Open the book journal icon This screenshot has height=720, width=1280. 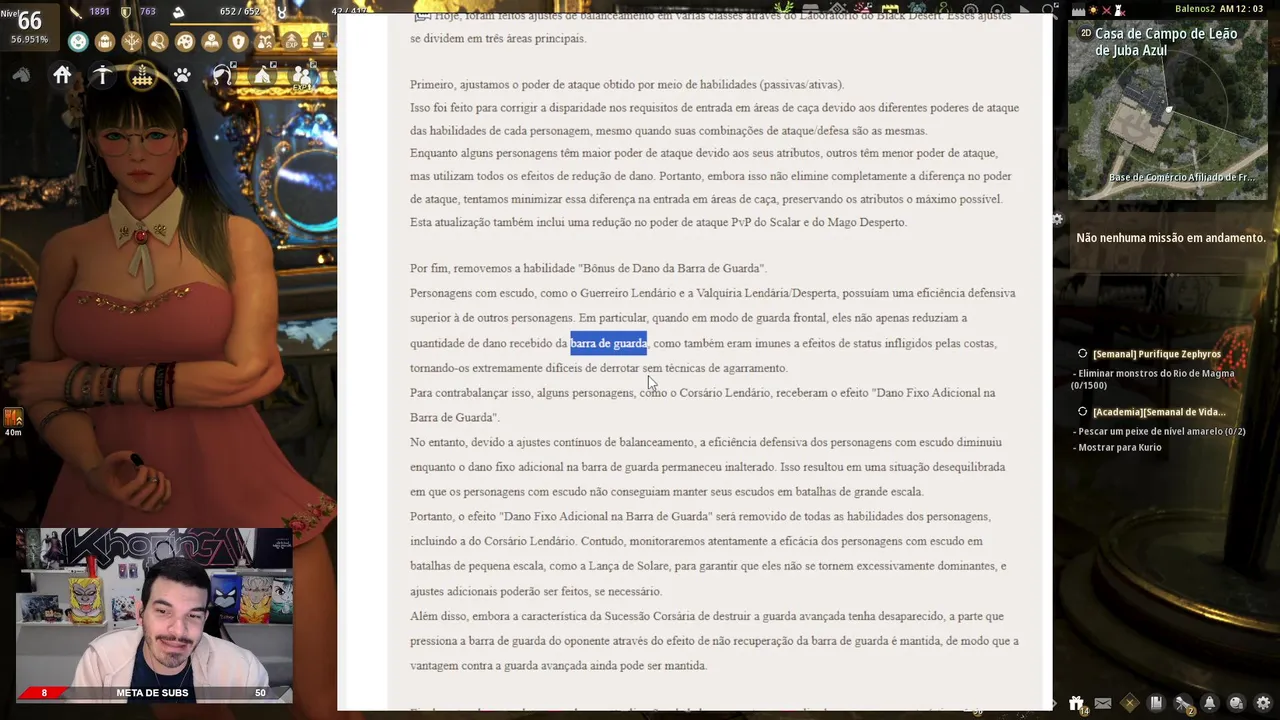point(1156,703)
